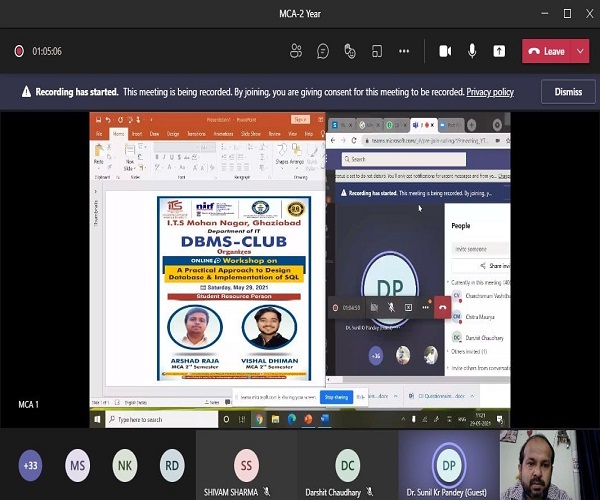
Task: Open a new browser tab with plus icon
Action: click(x=471, y=125)
